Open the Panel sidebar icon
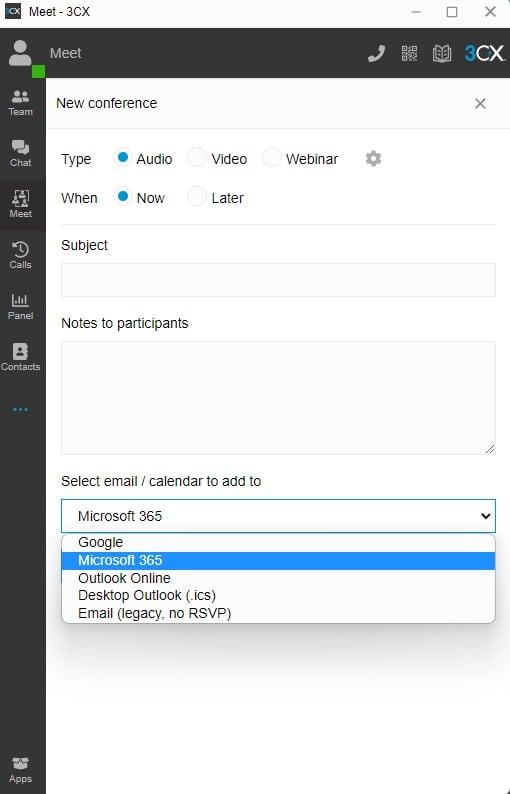The width and height of the screenshot is (510, 794). [x=20, y=307]
